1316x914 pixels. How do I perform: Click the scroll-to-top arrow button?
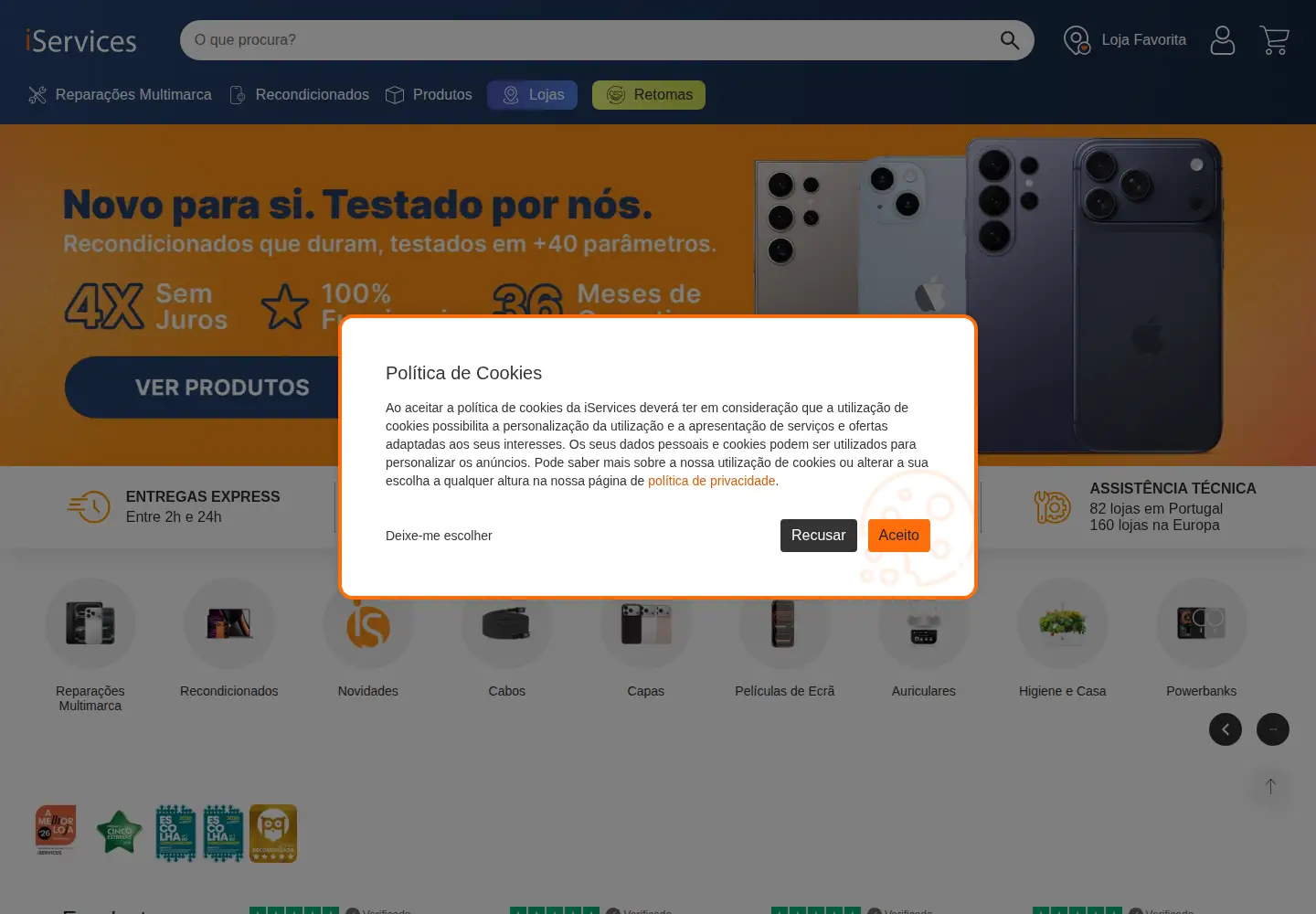pyautogui.click(x=1270, y=786)
